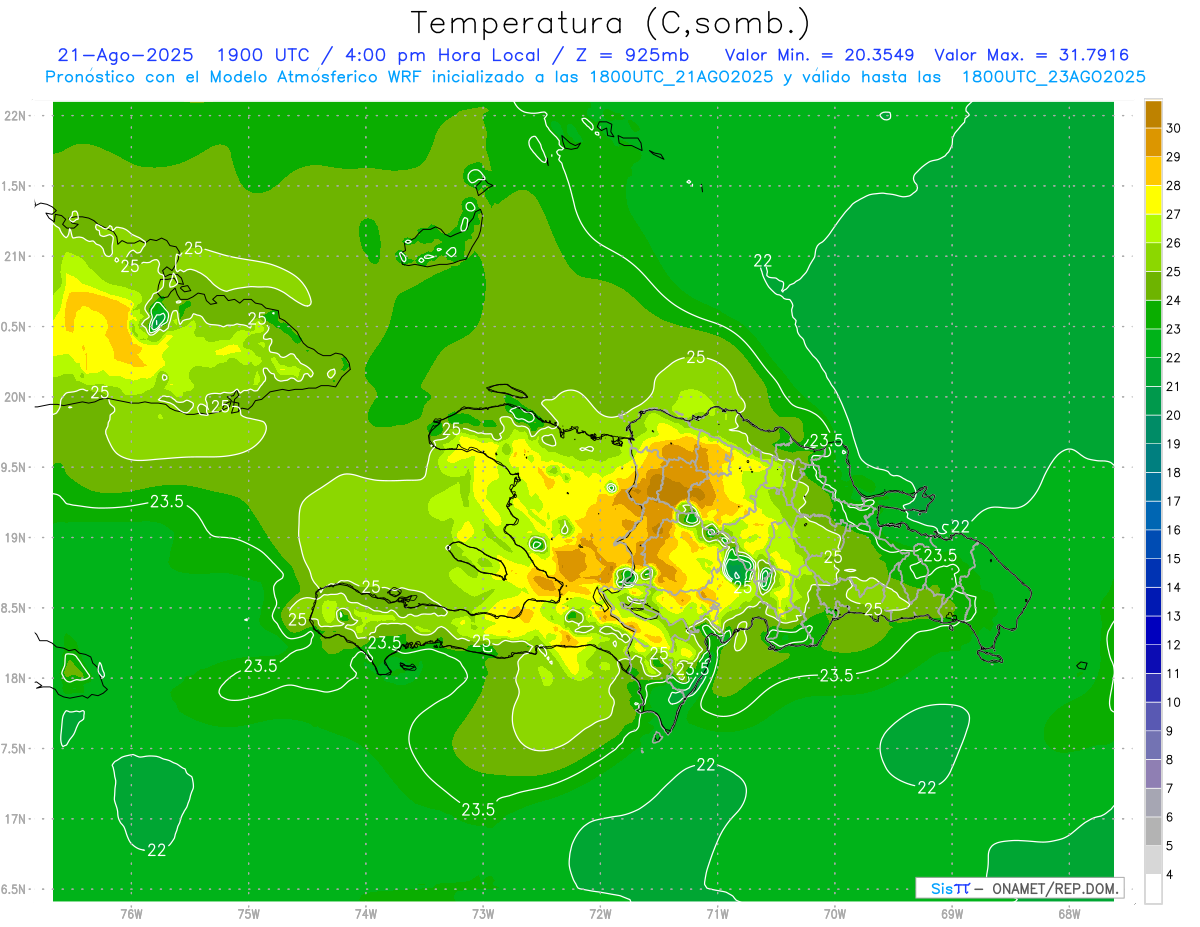Click the '12' colorbar value
This screenshot has height=927, width=1200.
tap(1174, 645)
